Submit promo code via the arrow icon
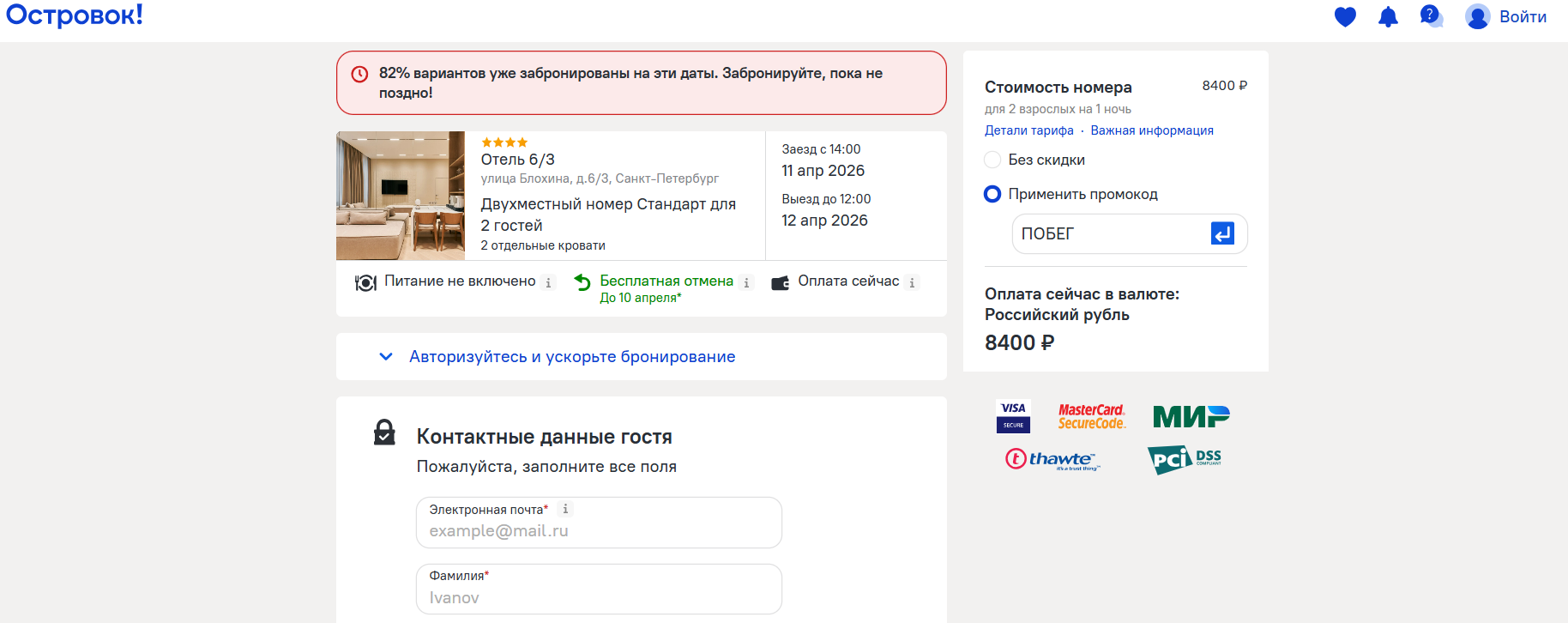Viewport: 1568px width, 623px height. pos(1223,233)
